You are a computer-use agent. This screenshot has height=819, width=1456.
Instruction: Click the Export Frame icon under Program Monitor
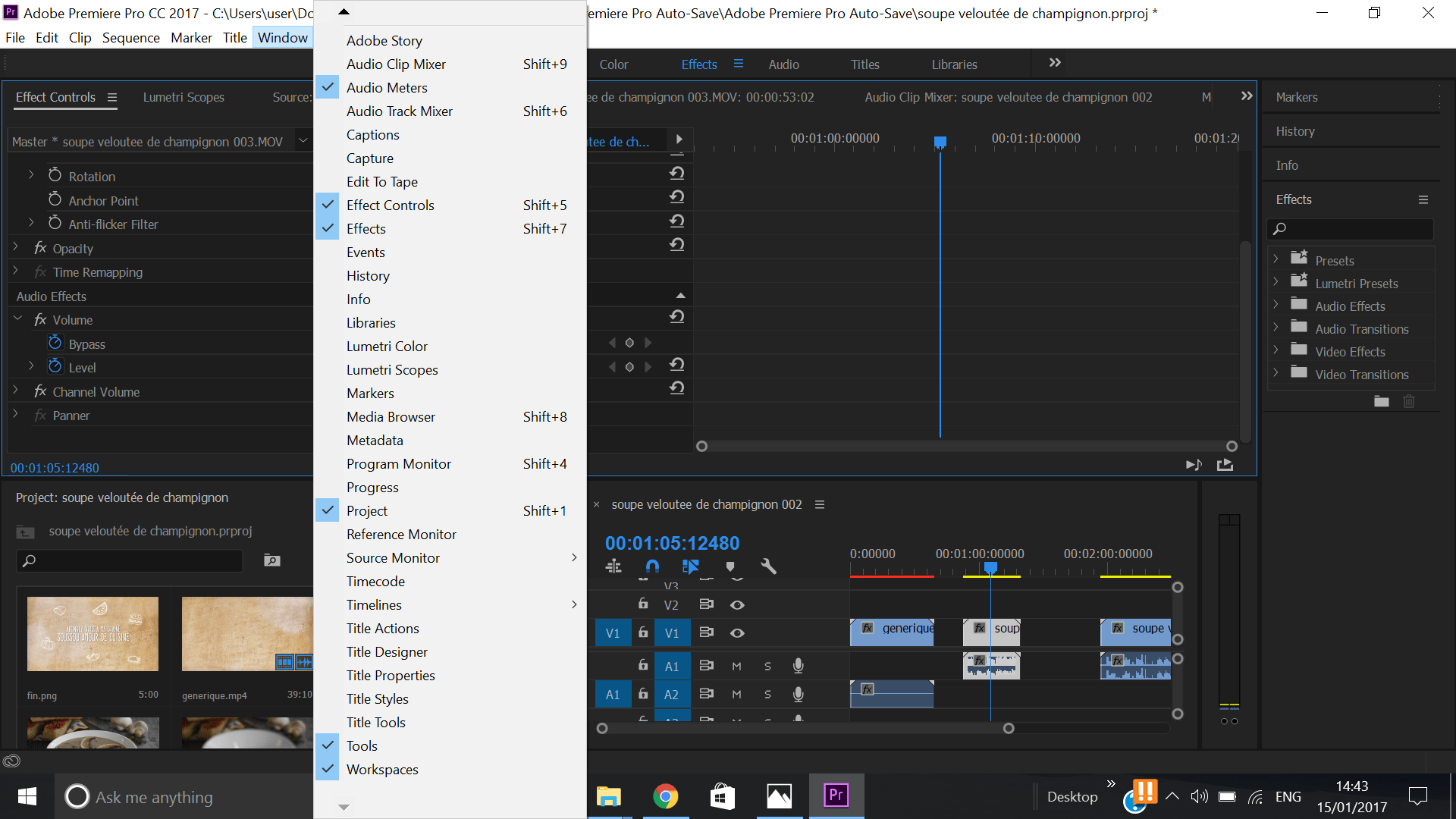[1226, 464]
